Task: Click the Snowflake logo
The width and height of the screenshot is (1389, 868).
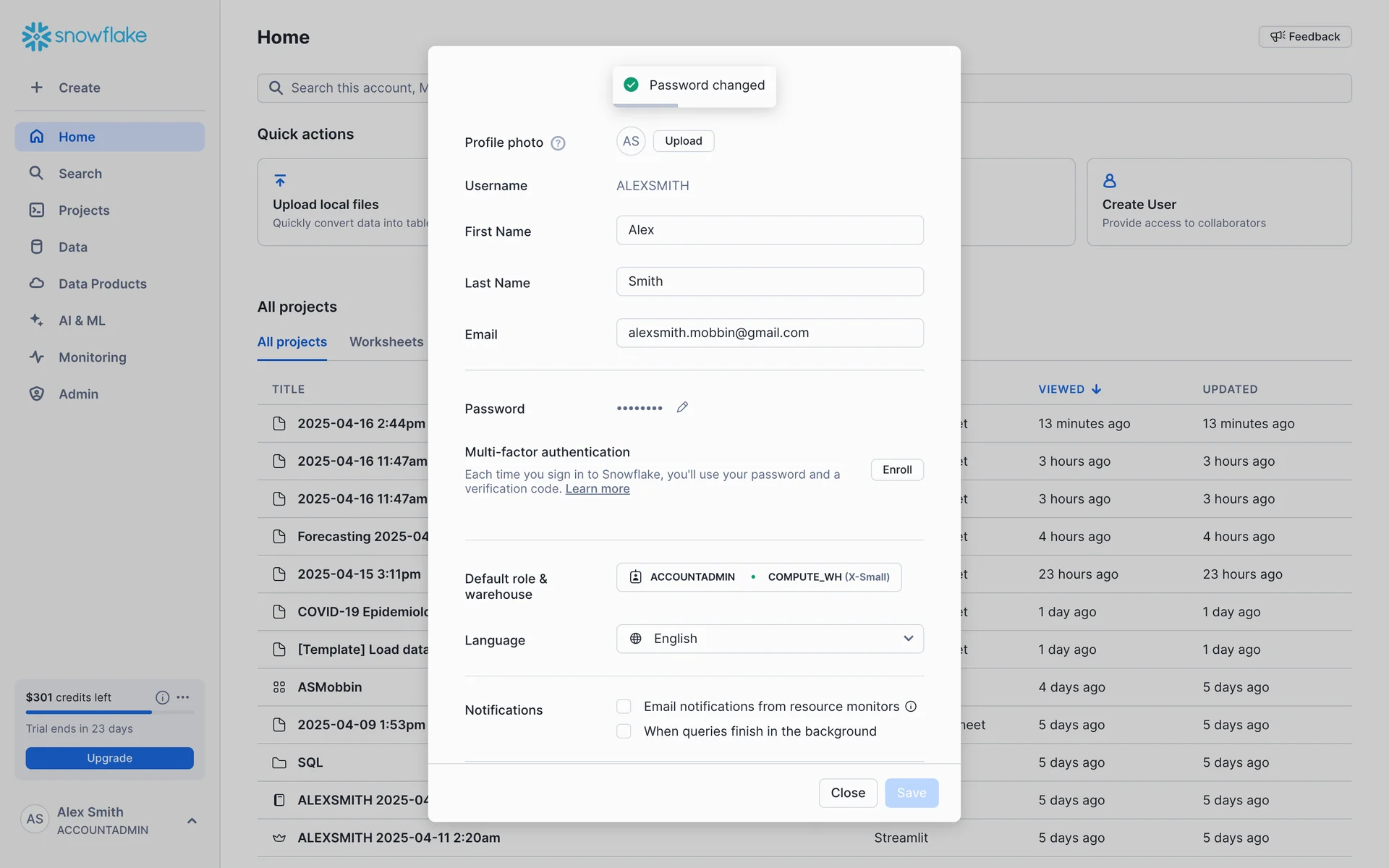Action: pos(84,35)
